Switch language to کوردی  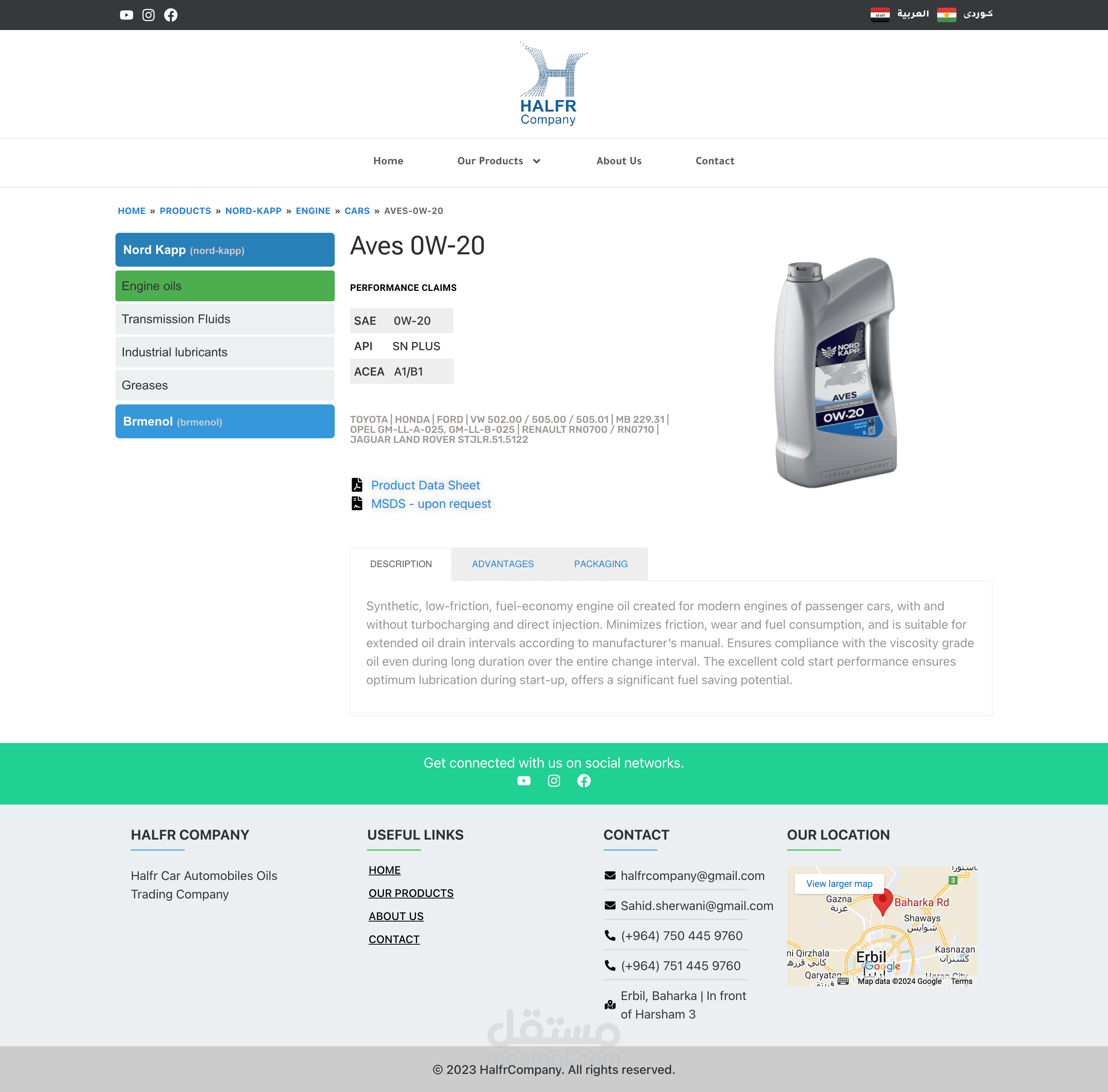point(978,14)
